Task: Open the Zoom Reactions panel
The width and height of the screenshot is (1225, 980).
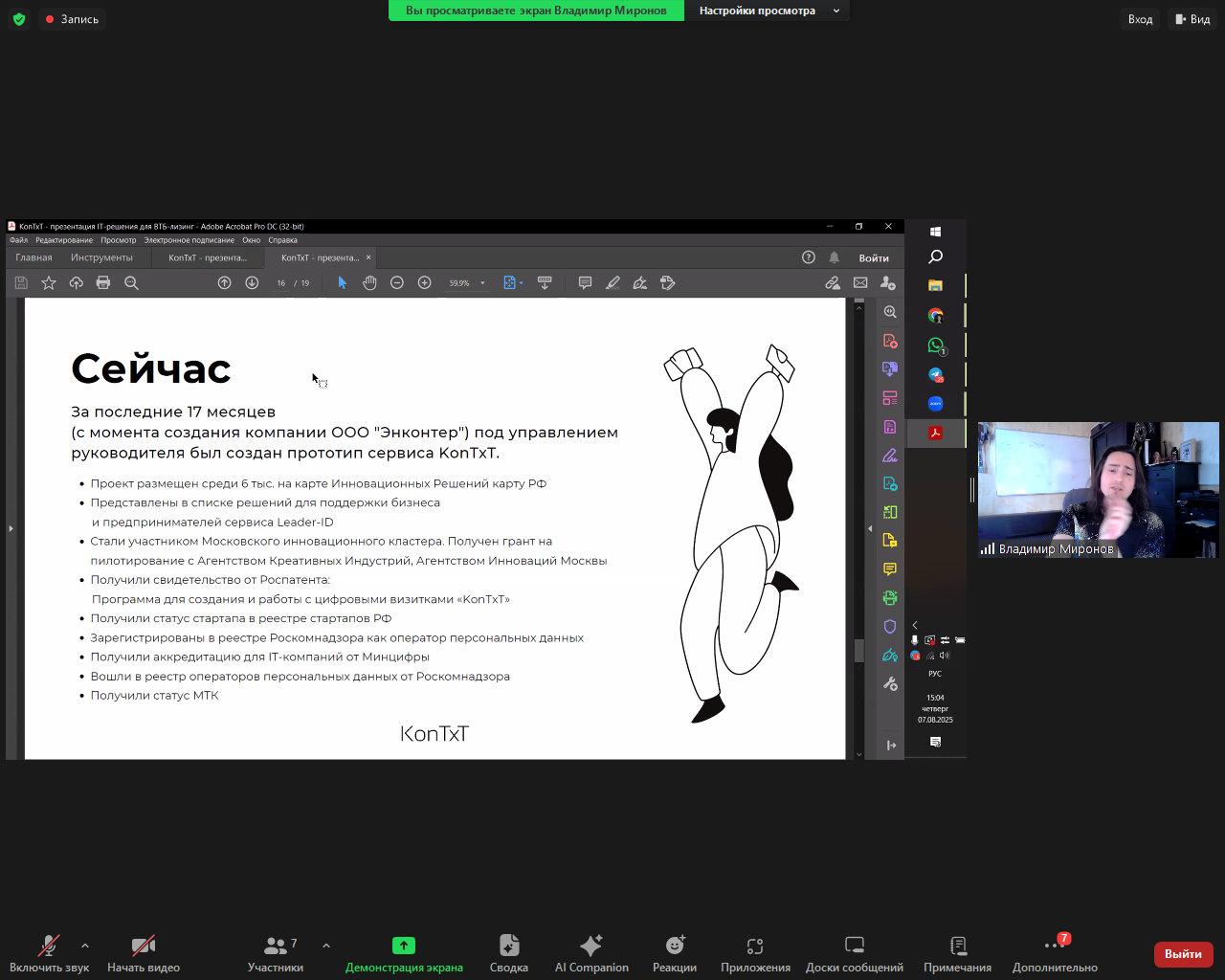Action: click(x=675, y=953)
